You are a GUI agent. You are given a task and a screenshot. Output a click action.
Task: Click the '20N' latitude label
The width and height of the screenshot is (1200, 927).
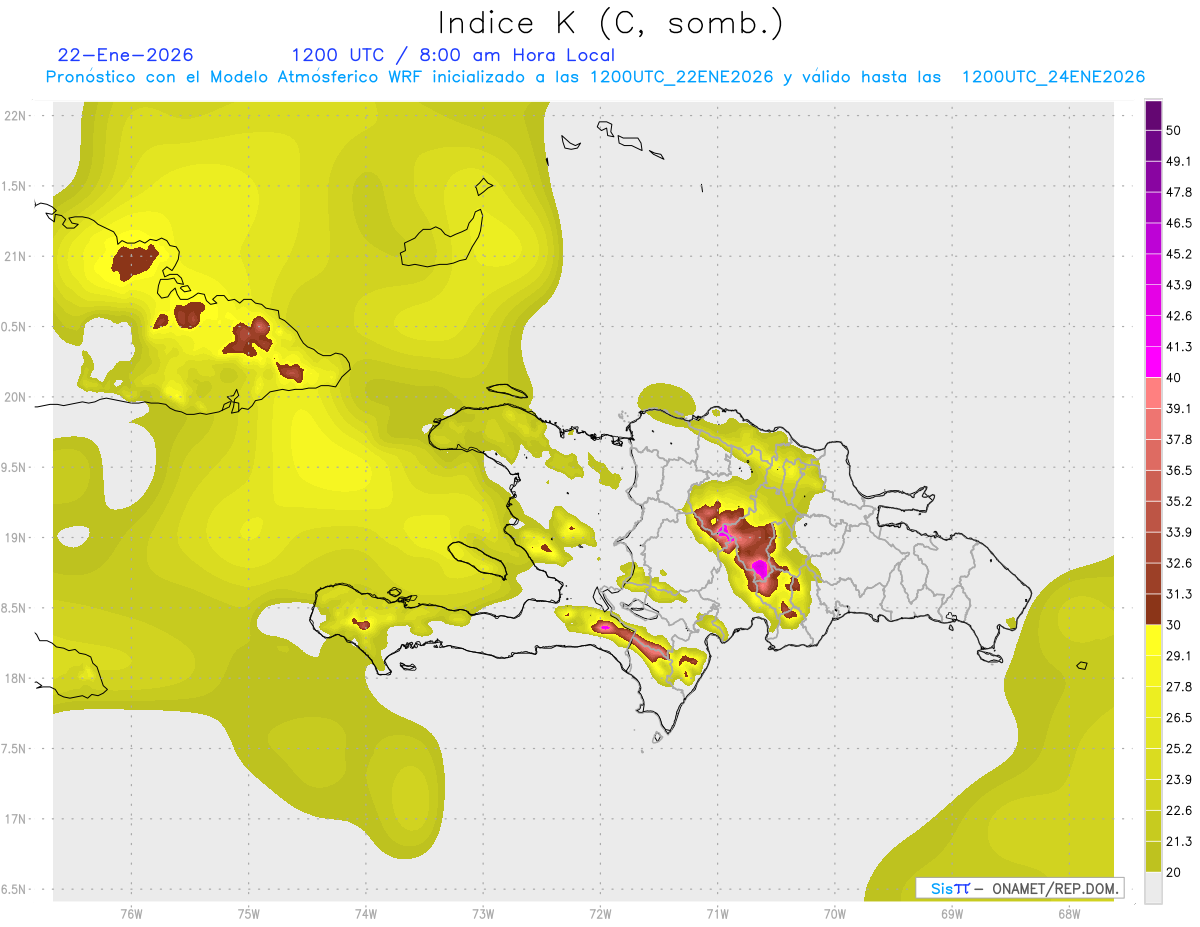(16, 397)
